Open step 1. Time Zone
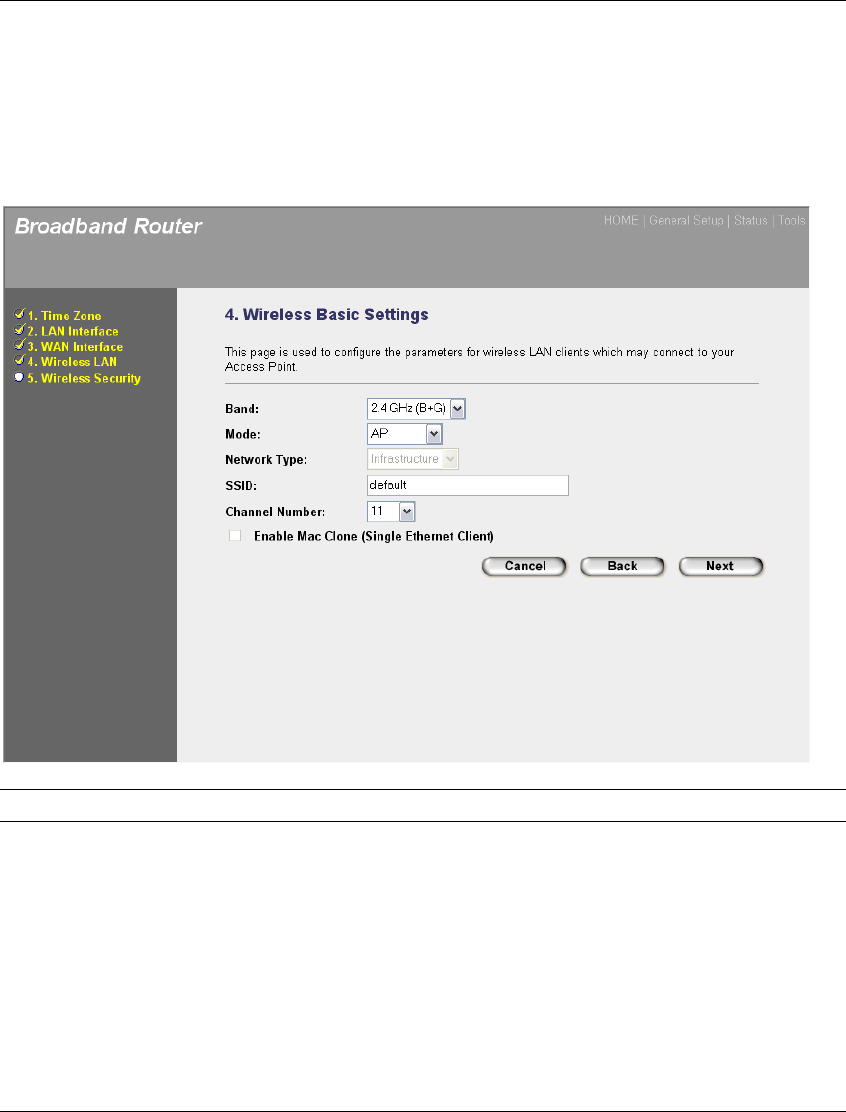846x1112 pixels. tap(65, 316)
